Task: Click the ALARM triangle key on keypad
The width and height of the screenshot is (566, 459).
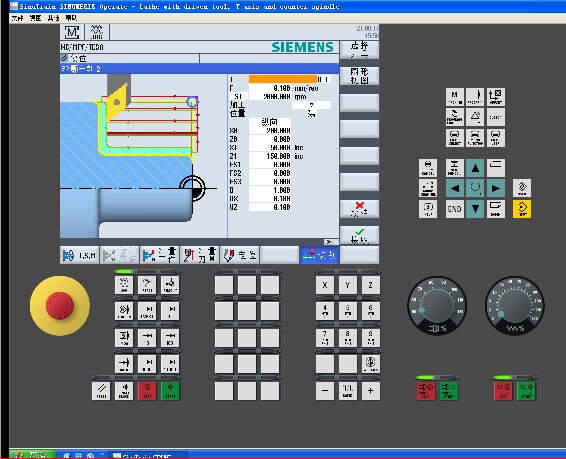Action: 475,117
